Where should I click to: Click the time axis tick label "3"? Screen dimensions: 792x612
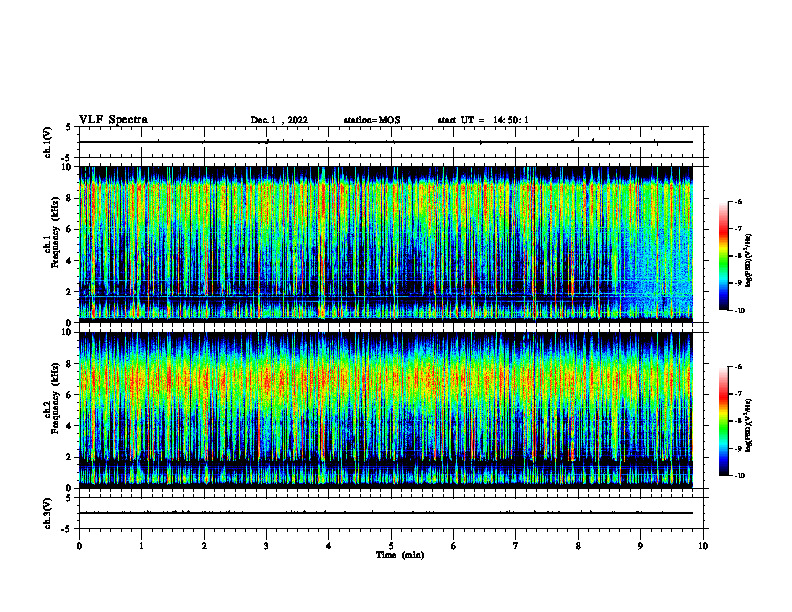(x=266, y=546)
